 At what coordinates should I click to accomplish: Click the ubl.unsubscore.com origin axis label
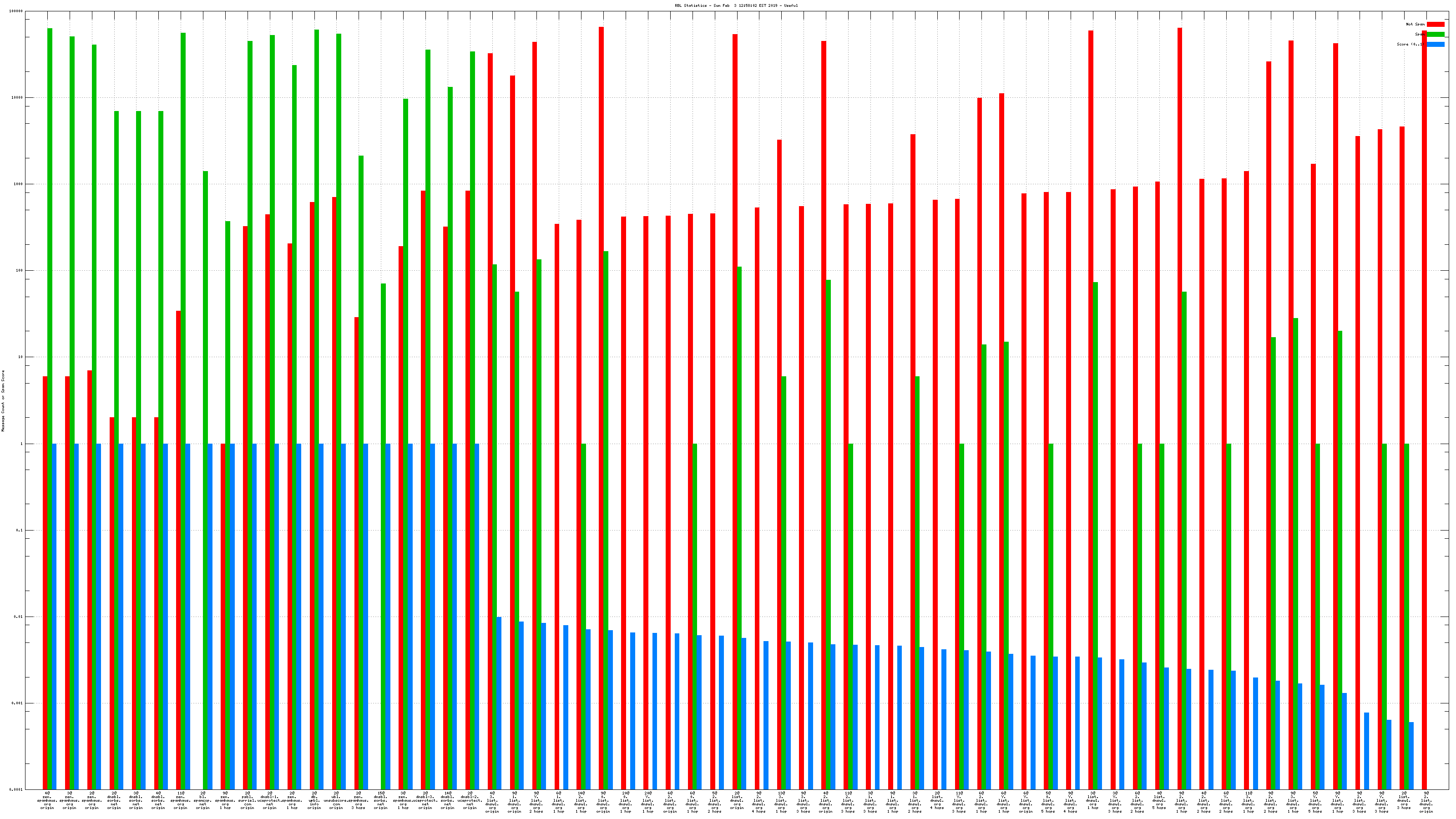point(336,801)
